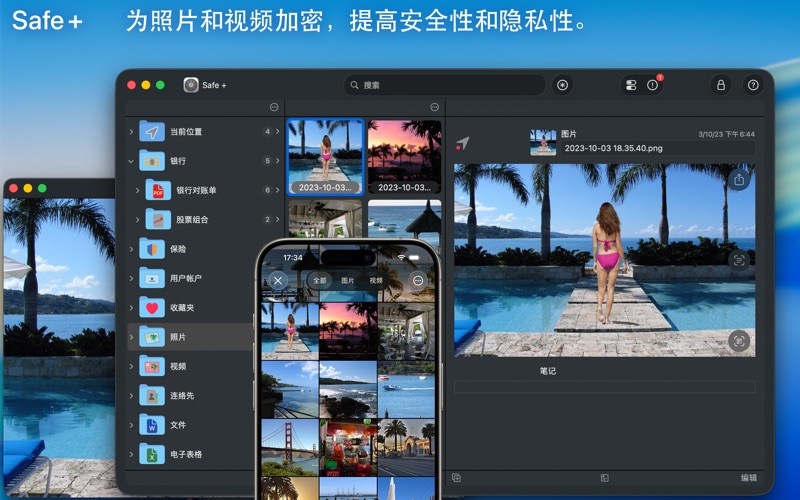Image resolution: width=800 pixels, height=500 pixels.
Task: Expand the 当前位置 folder
Action: point(131,132)
